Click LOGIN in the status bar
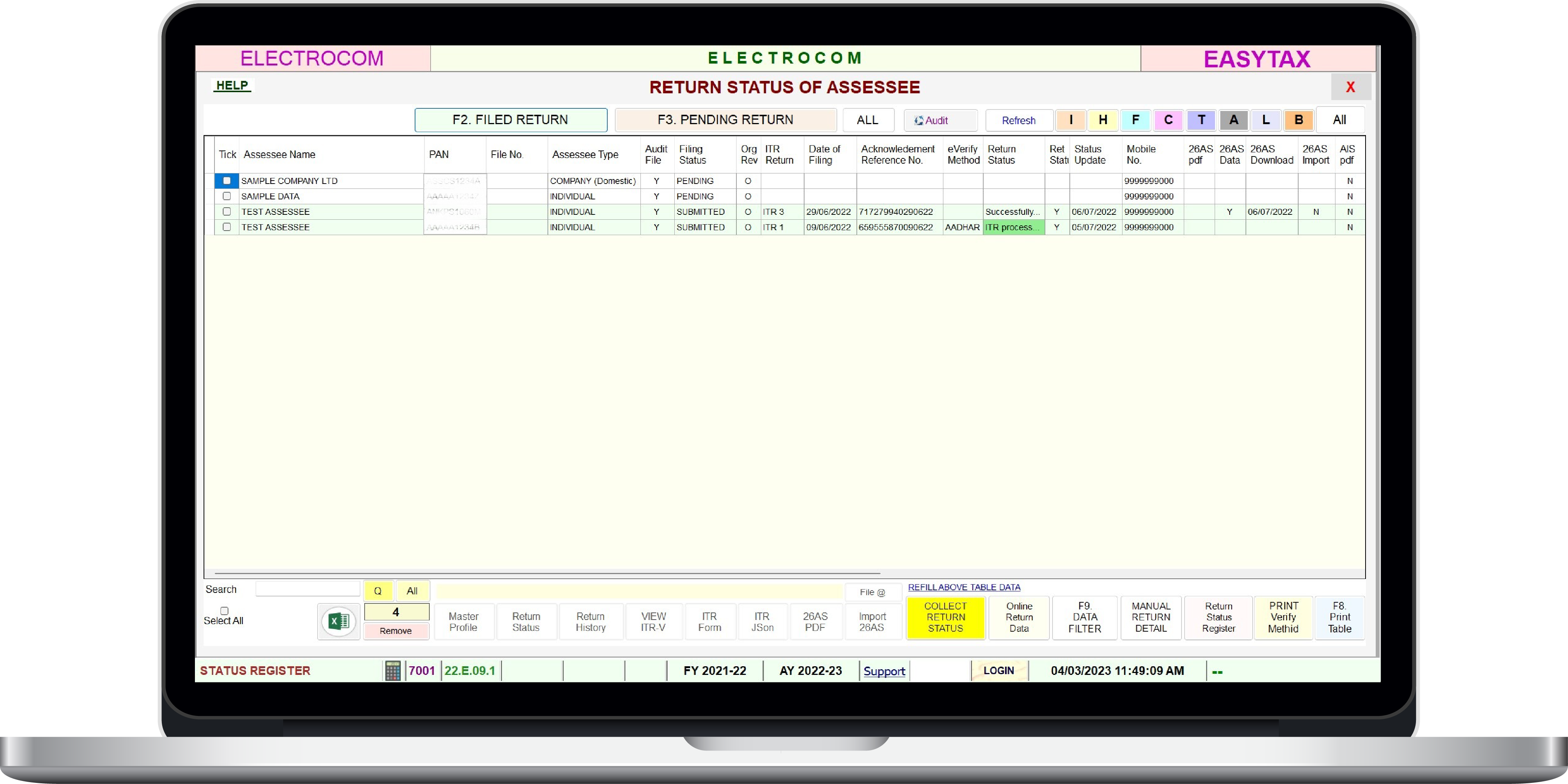This screenshot has height=784, width=1568. 999,671
